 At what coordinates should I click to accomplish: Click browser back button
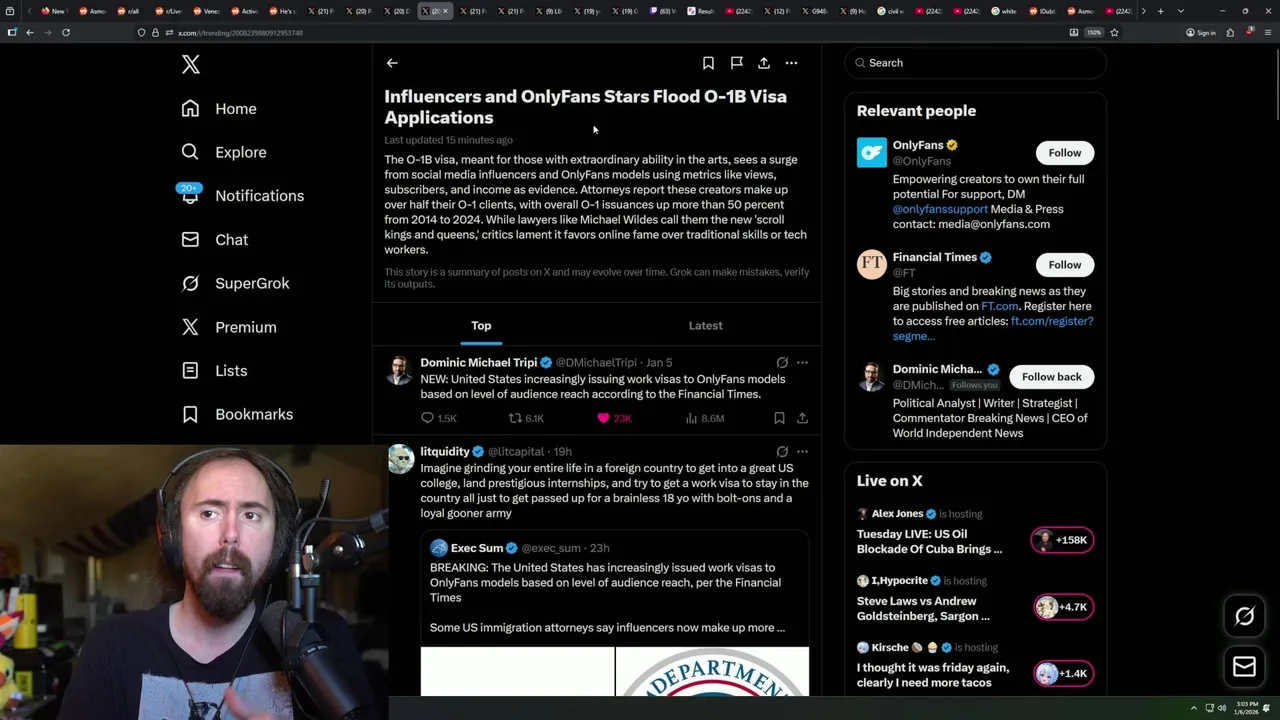pos(30,32)
